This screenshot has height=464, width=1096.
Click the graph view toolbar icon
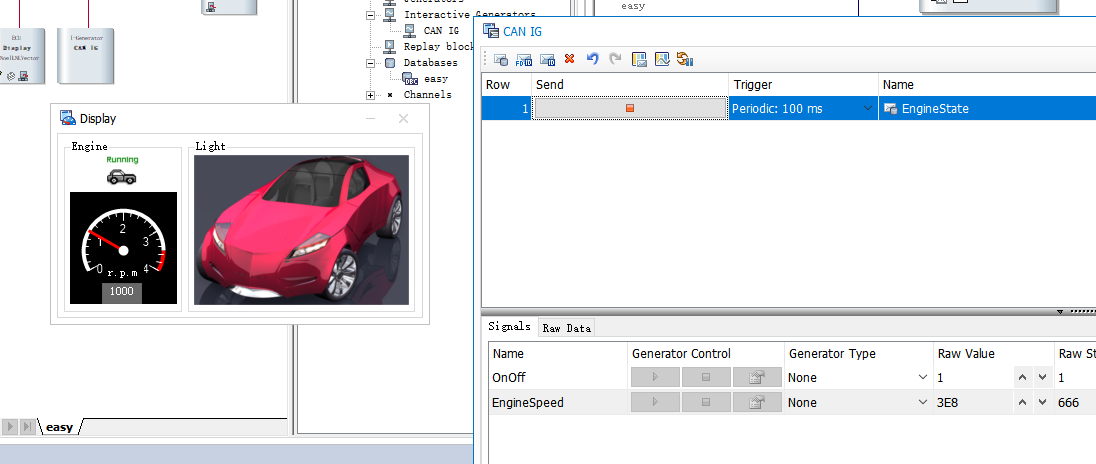(662, 59)
